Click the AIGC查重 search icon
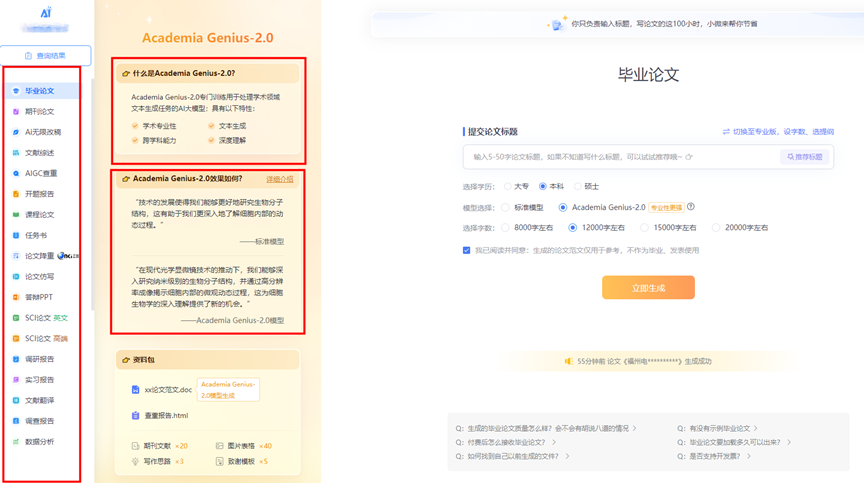 tap(16, 173)
